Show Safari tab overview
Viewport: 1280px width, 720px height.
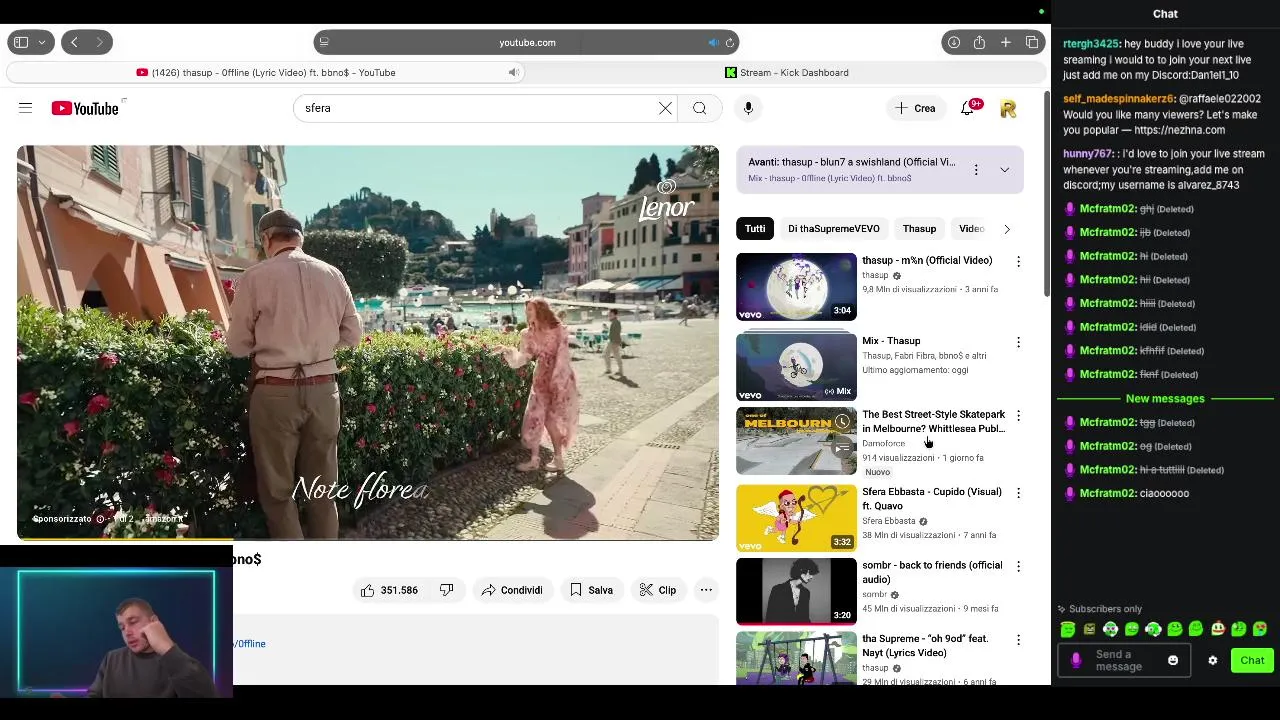coord(1032,42)
